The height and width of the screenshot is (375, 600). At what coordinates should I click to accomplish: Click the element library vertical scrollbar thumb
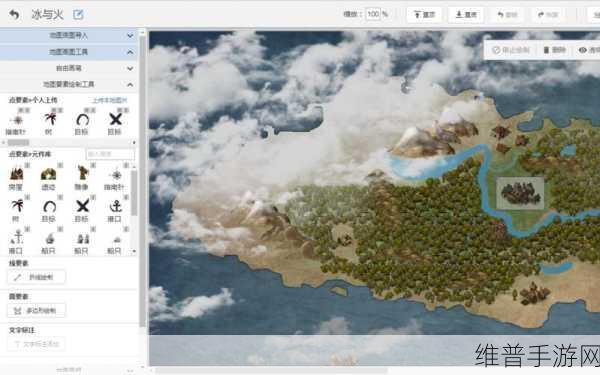click(x=134, y=193)
